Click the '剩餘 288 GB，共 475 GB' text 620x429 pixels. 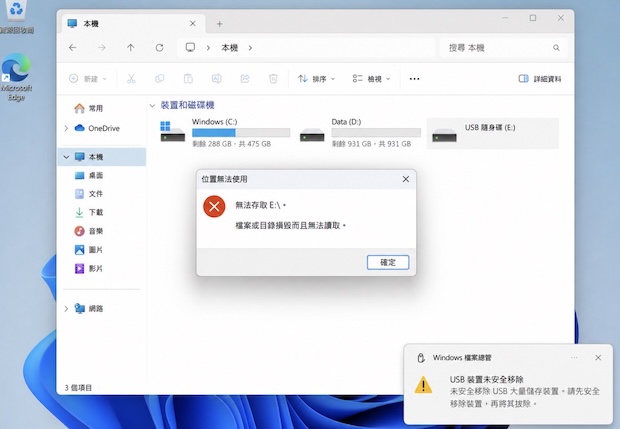(232, 144)
